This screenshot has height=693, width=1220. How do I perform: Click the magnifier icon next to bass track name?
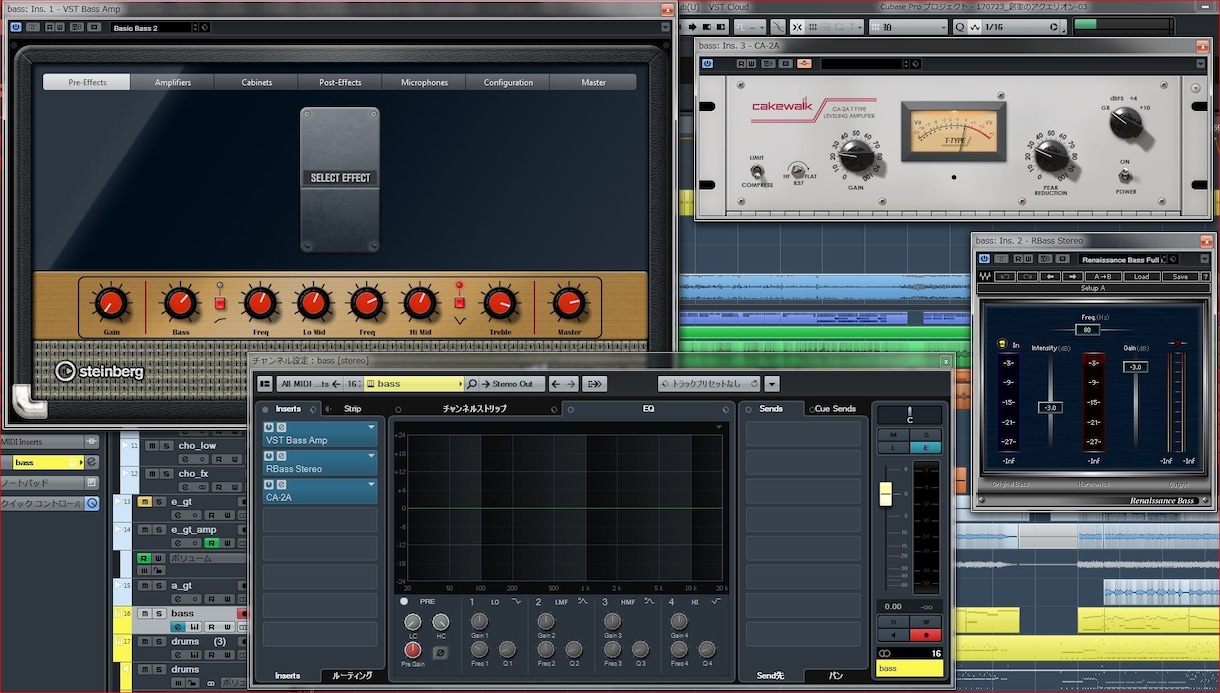[x=471, y=384]
